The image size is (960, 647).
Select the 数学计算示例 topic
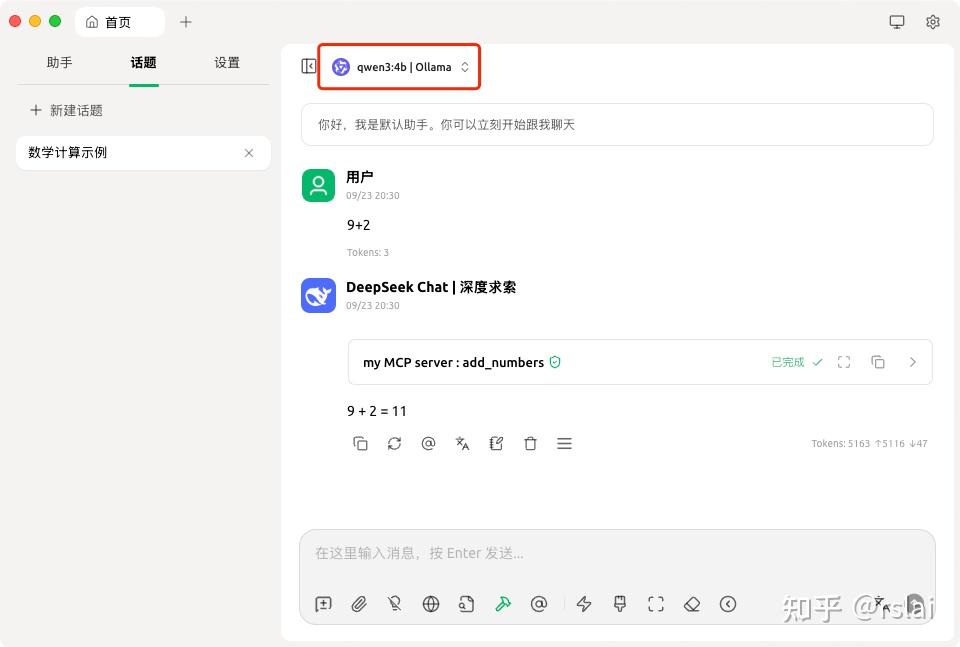143,152
